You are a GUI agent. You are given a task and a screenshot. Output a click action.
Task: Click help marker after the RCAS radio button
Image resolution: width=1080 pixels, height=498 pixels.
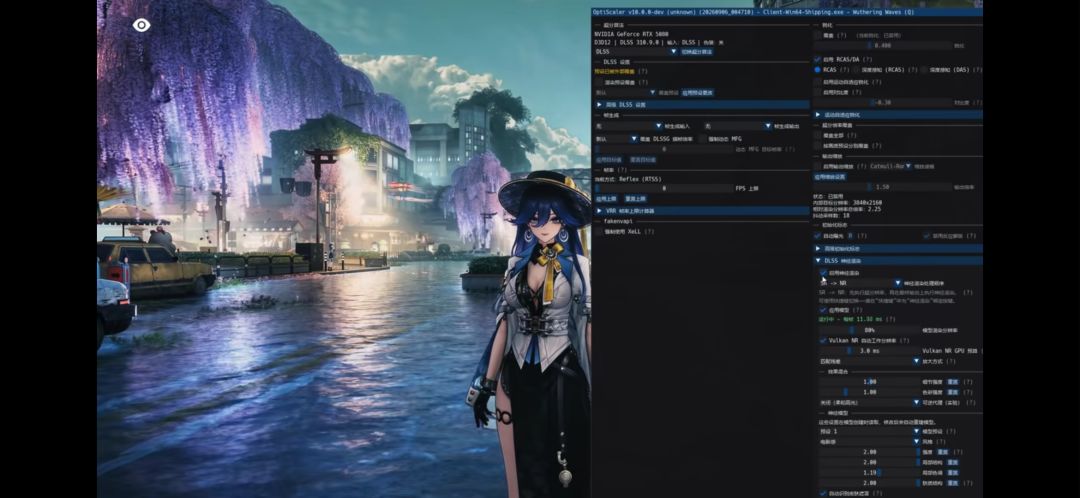tap(845, 70)
